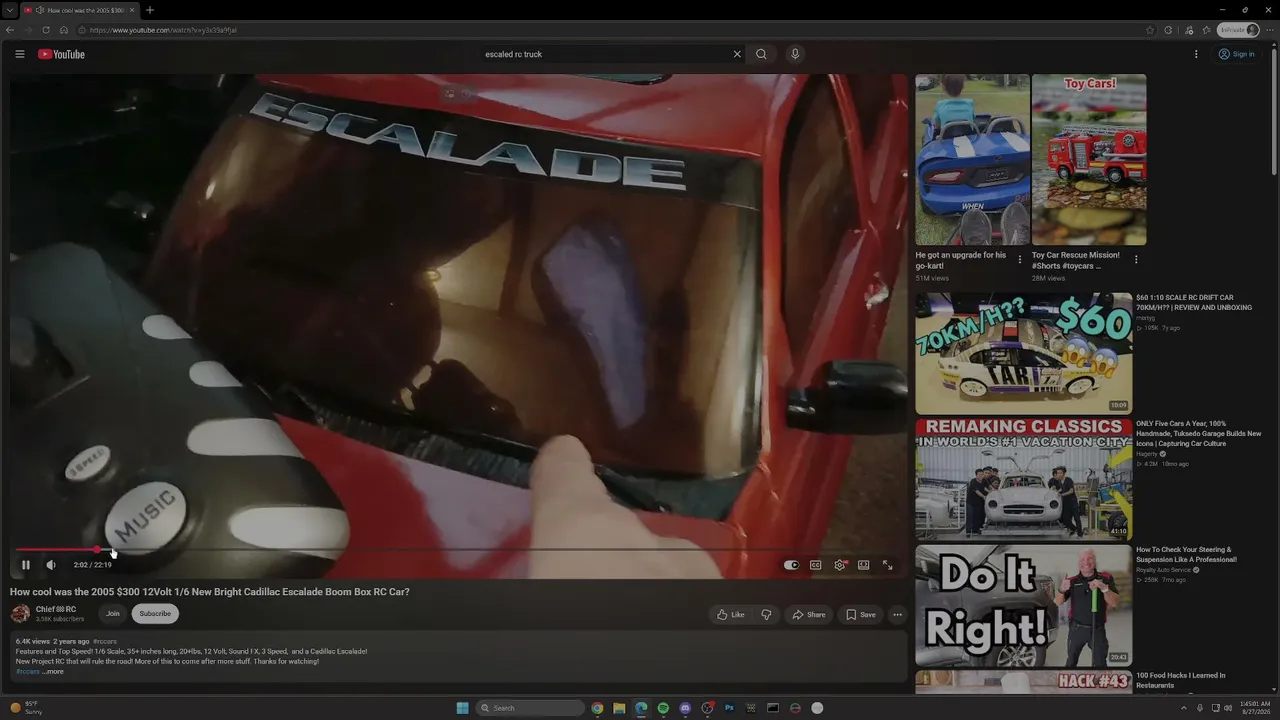Go to the YouTube home logo
This screenshot has width=1280, height=720.
coord(61,54)
